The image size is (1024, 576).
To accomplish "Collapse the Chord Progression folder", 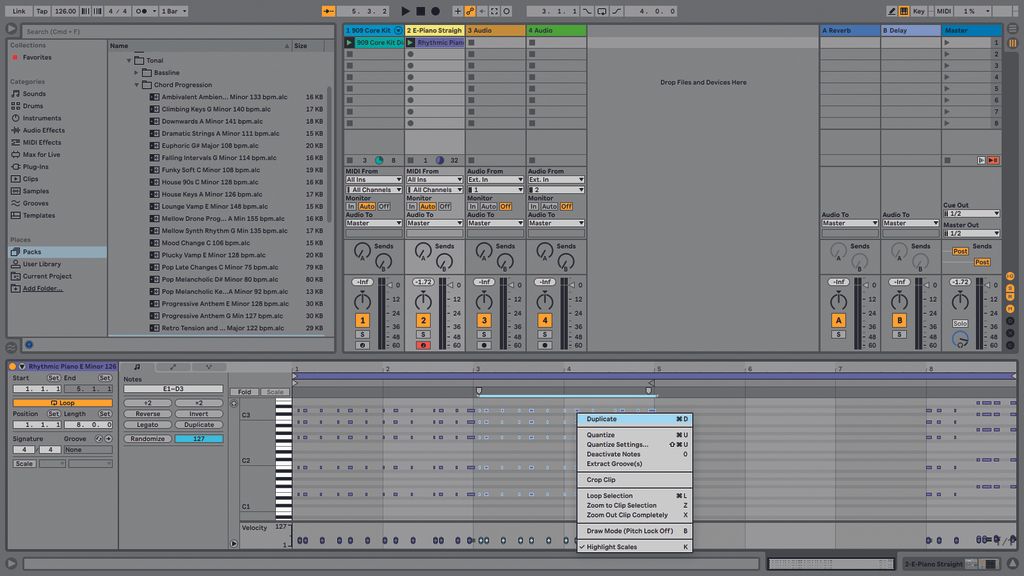I will 138,84.
